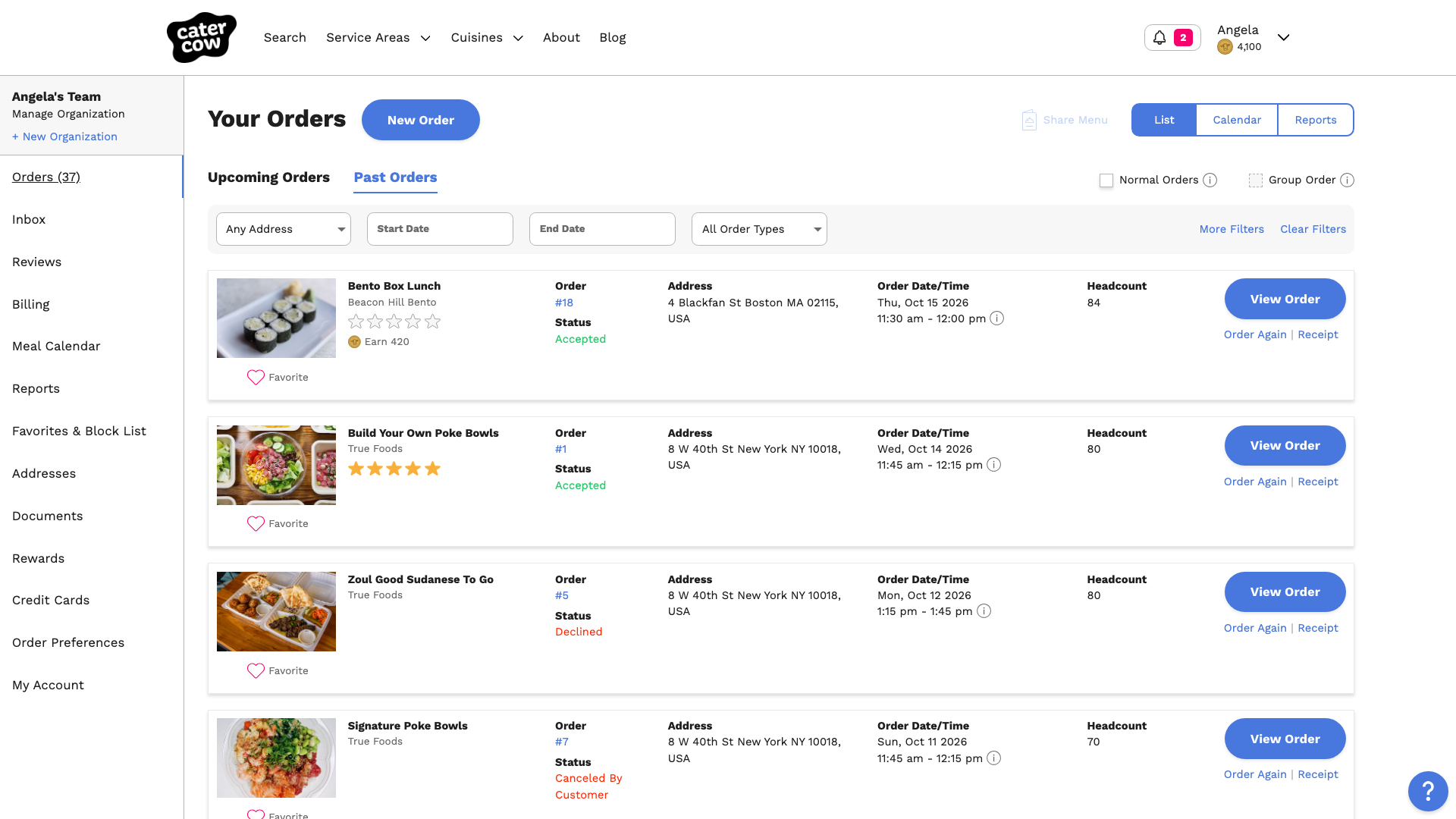
Task: Open the All Order Types dropdown
Action: (759, 229)
